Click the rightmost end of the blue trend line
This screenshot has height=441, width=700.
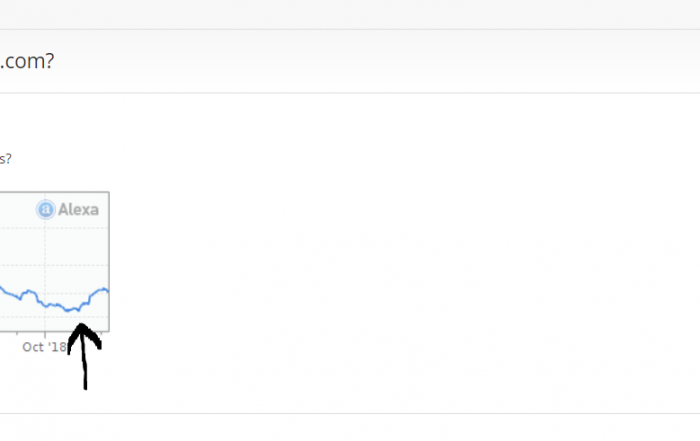coord(107,291)
